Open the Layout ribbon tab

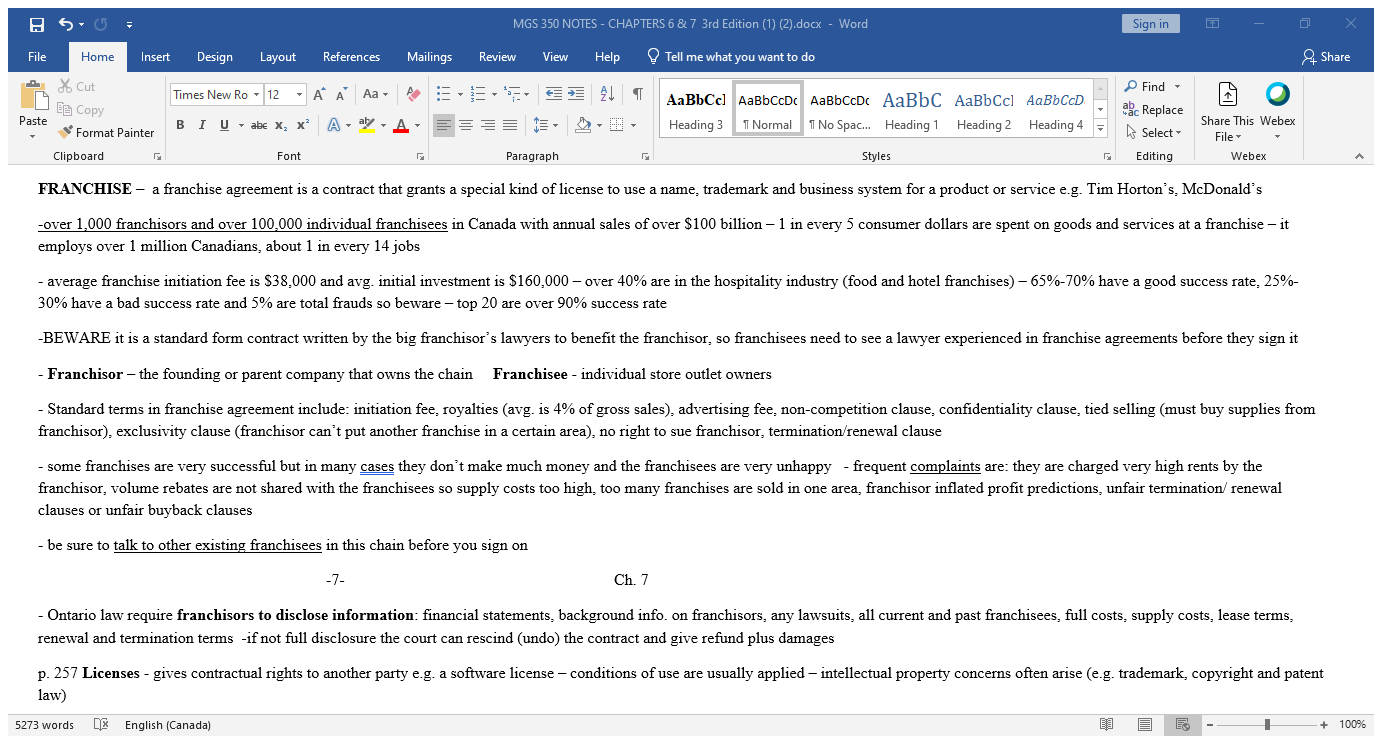(x=278, y=57)
